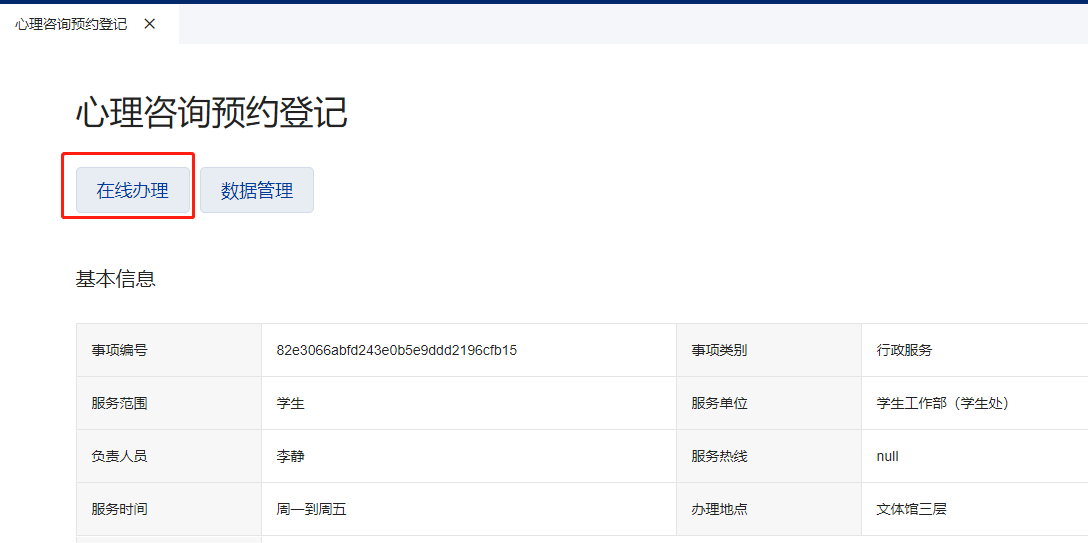
Task: Select the 心理咨询预约登记 tab
Action: (x=71, y=23)
